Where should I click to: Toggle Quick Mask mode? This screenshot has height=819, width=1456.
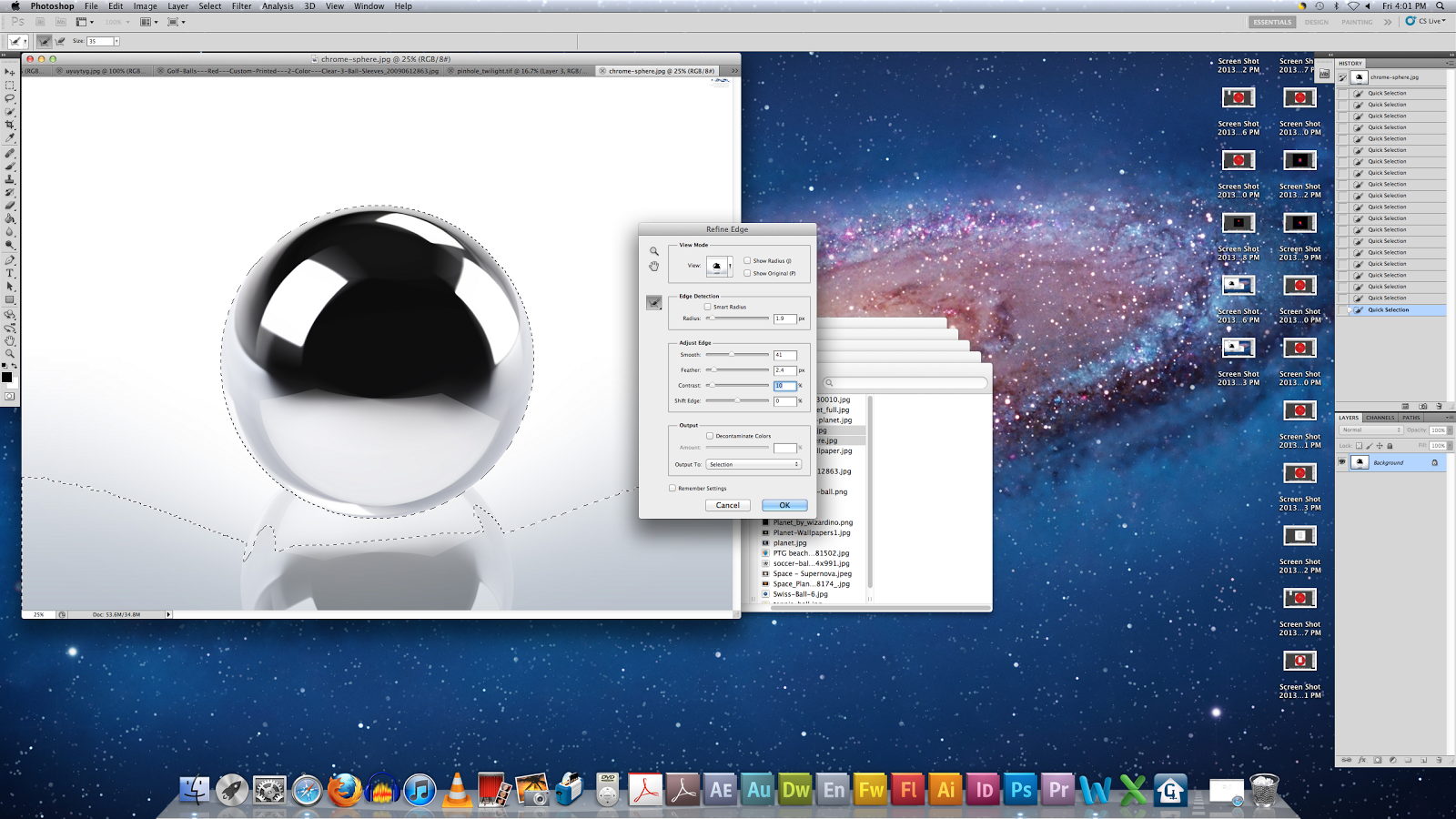click(x=10, y=397)
